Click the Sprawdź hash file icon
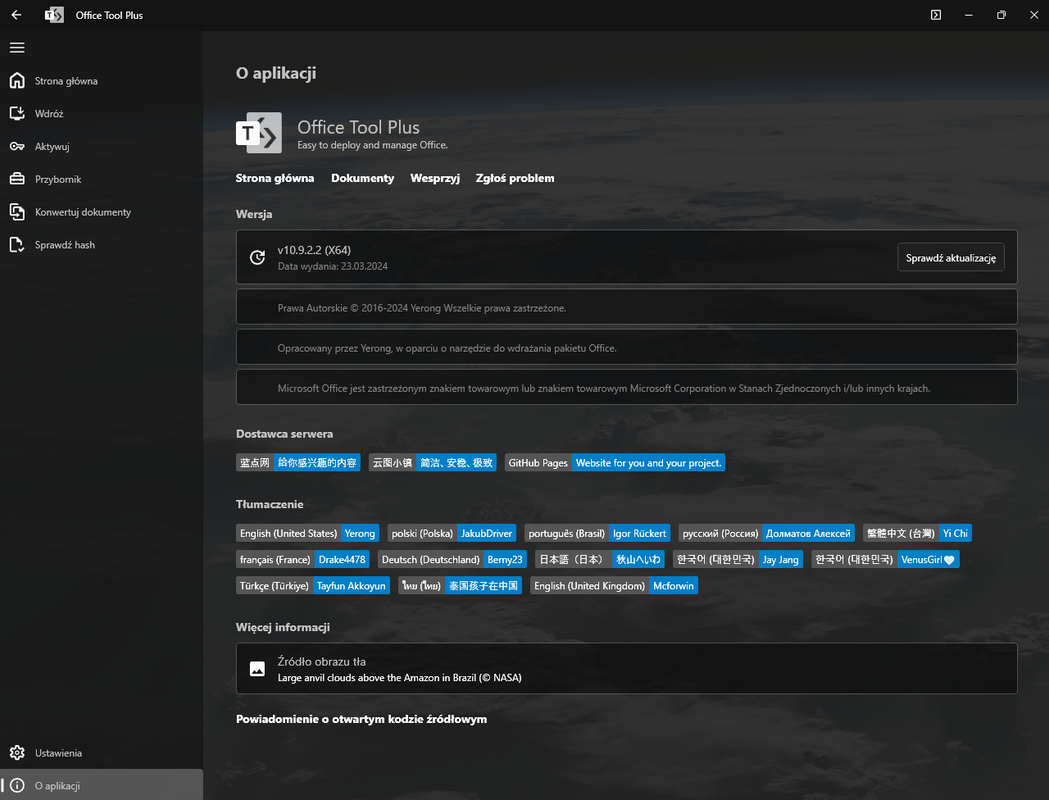 [17, 245]
